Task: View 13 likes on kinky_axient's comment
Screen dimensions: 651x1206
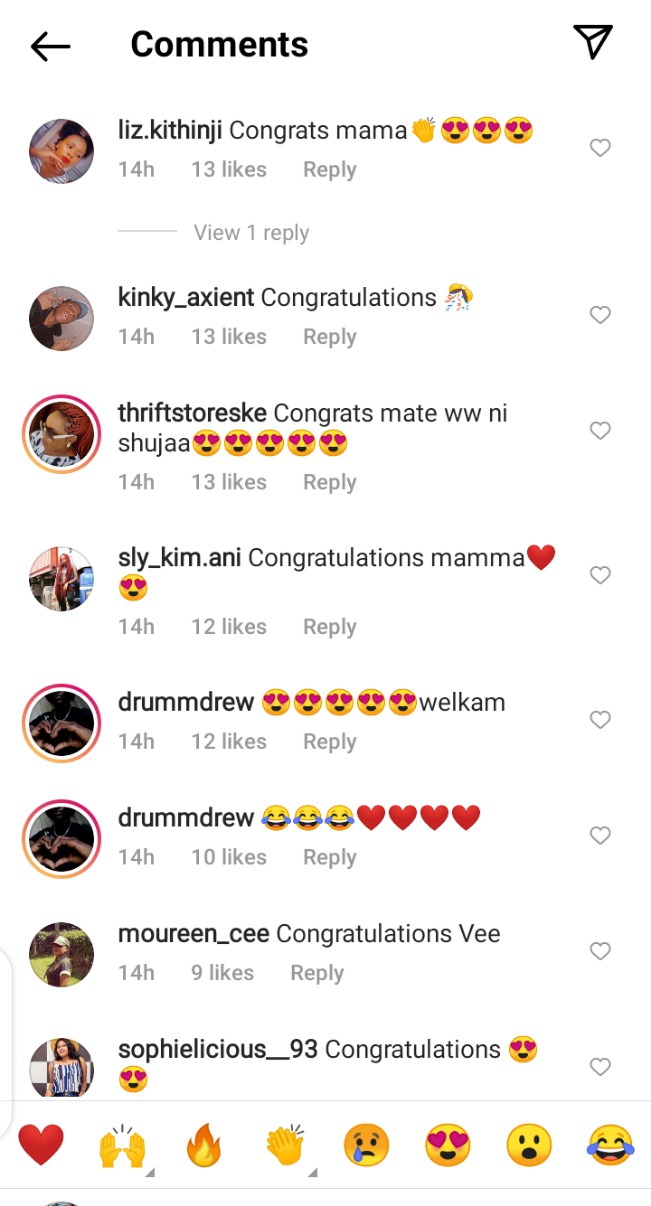Action: click(x=229, y=337)
